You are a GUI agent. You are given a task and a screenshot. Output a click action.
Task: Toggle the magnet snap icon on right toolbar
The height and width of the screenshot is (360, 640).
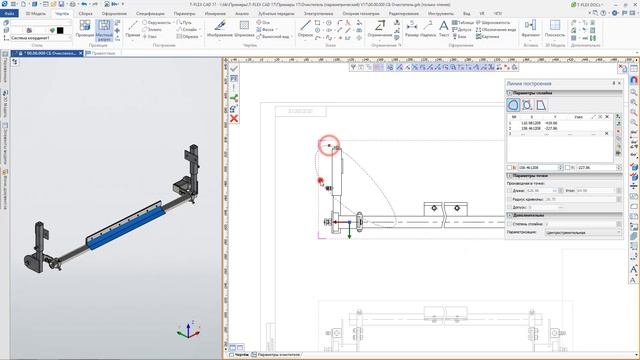634,80
